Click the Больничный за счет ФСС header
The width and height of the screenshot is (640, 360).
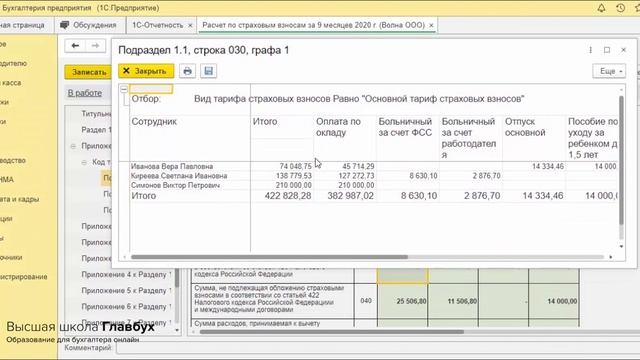click(405, 127)
